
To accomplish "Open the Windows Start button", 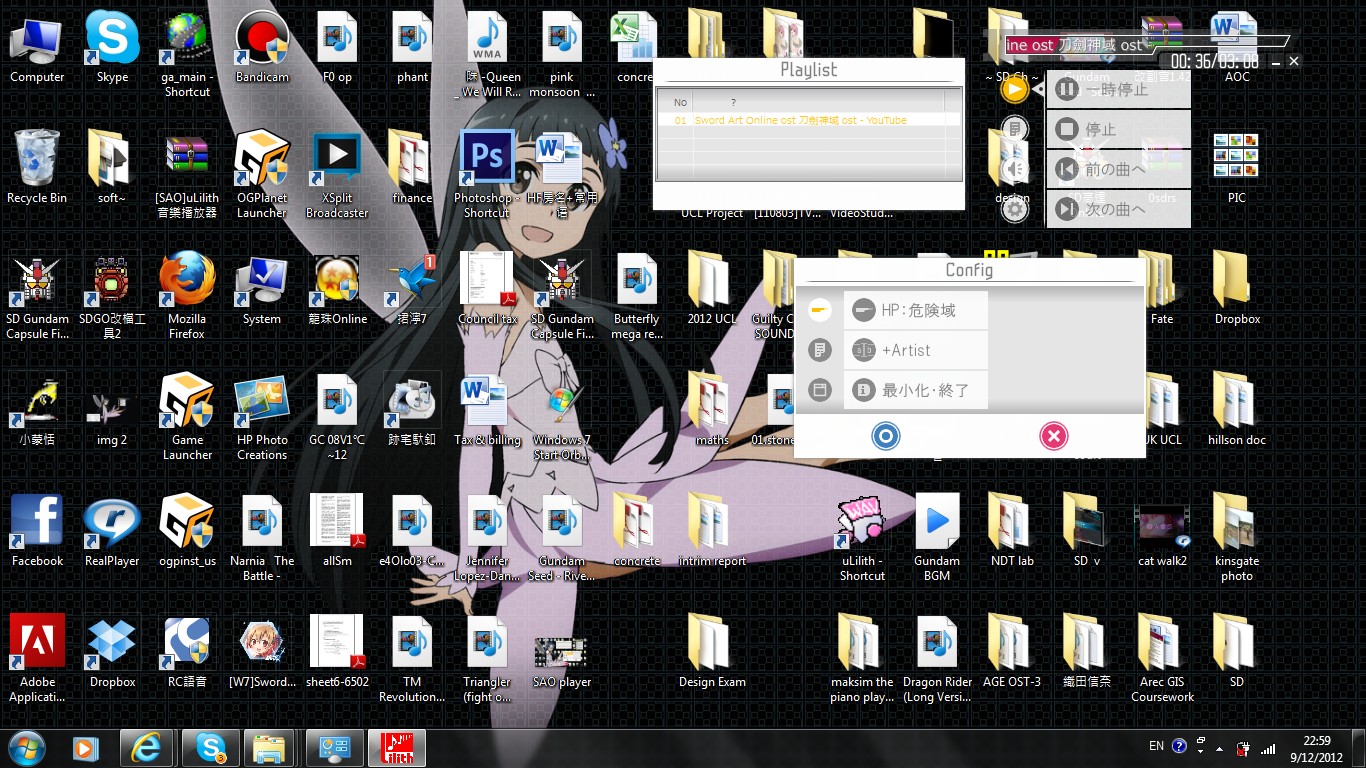I will (28, 747).
